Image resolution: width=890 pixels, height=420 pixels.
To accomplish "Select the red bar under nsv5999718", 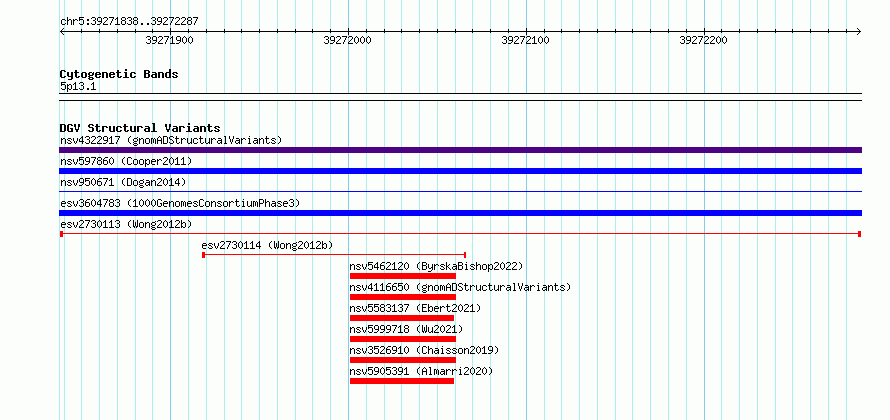I will (x=402, y=339).
